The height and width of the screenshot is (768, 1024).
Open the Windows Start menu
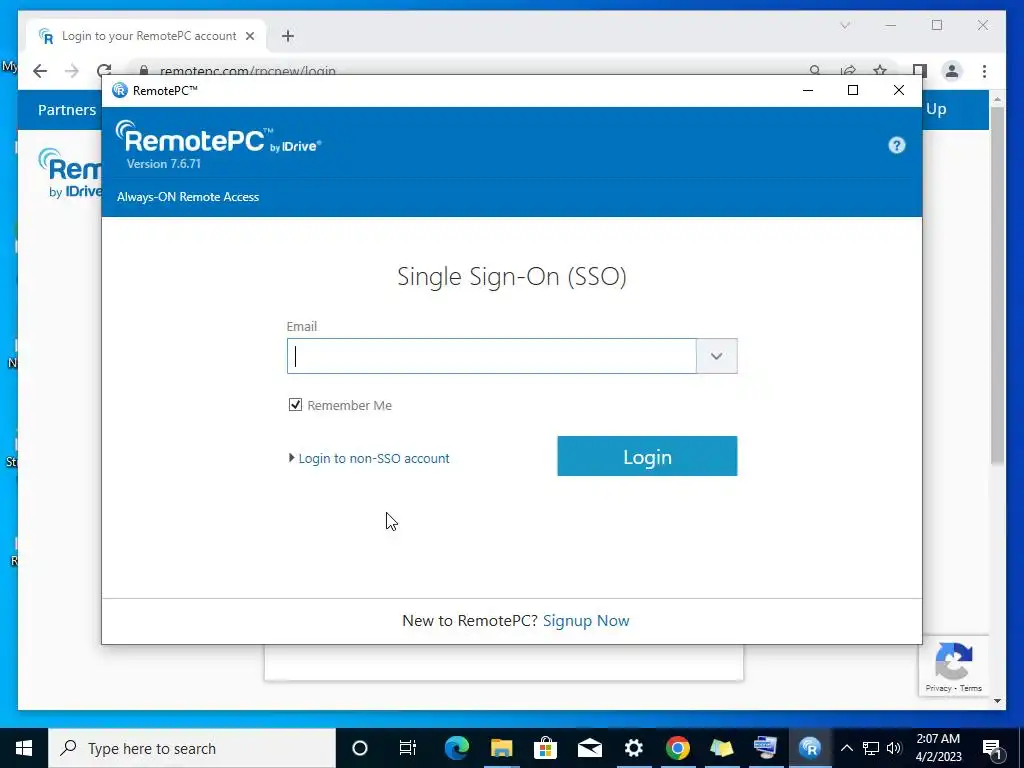tap(24, 748)
